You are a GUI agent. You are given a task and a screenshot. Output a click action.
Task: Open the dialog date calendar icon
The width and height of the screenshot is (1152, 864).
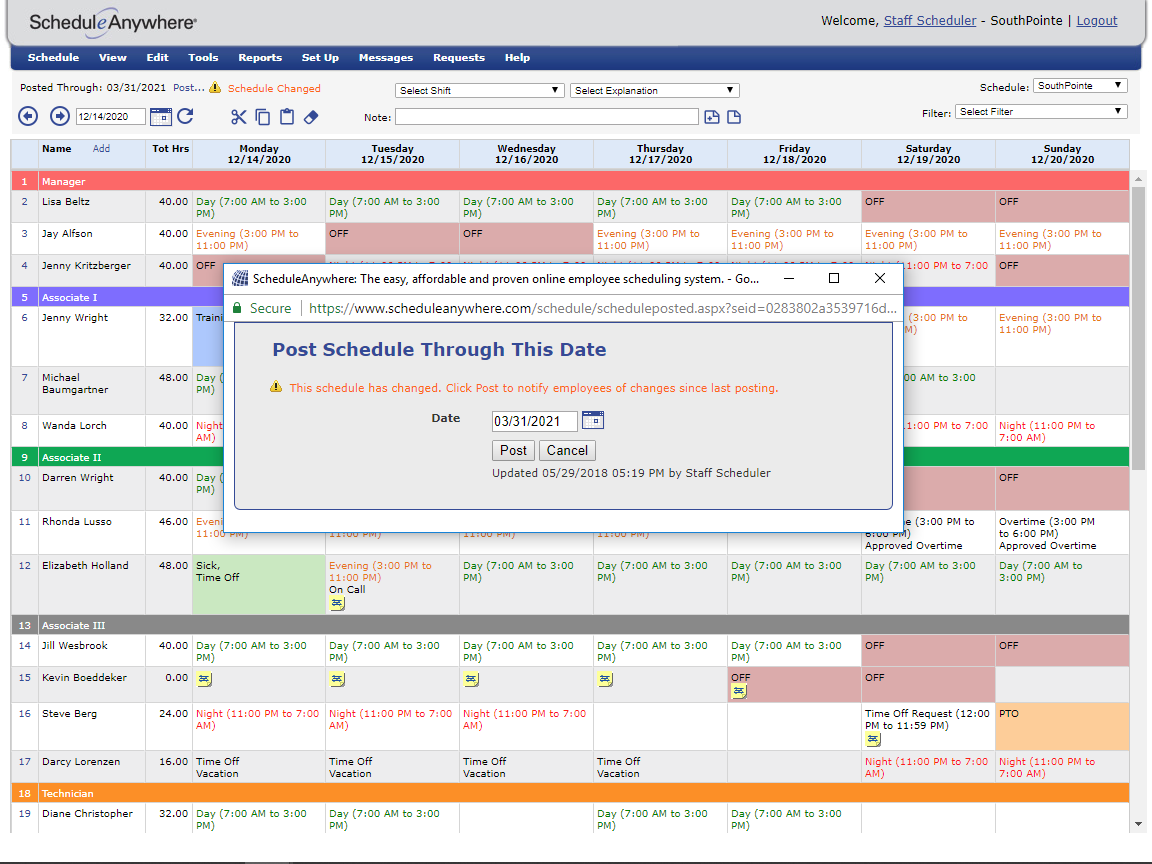[592, 420]
